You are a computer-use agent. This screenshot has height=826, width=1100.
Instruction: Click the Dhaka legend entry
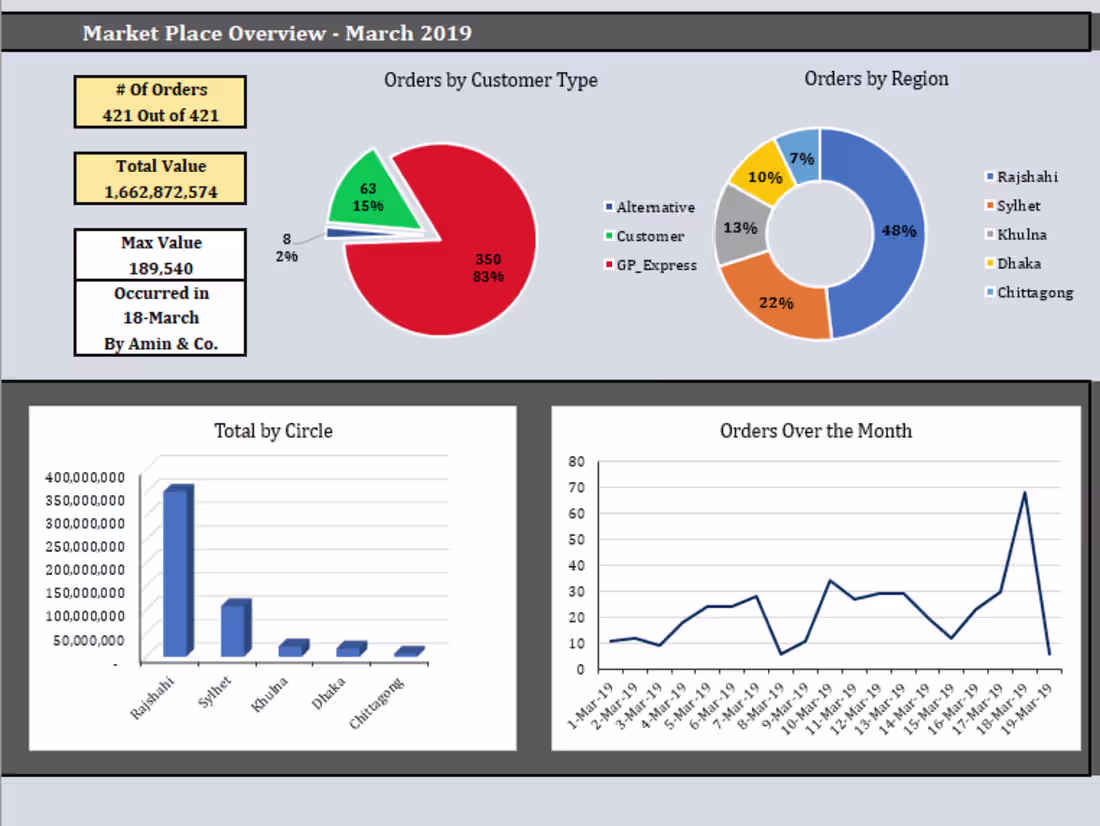pos(1014,263)
